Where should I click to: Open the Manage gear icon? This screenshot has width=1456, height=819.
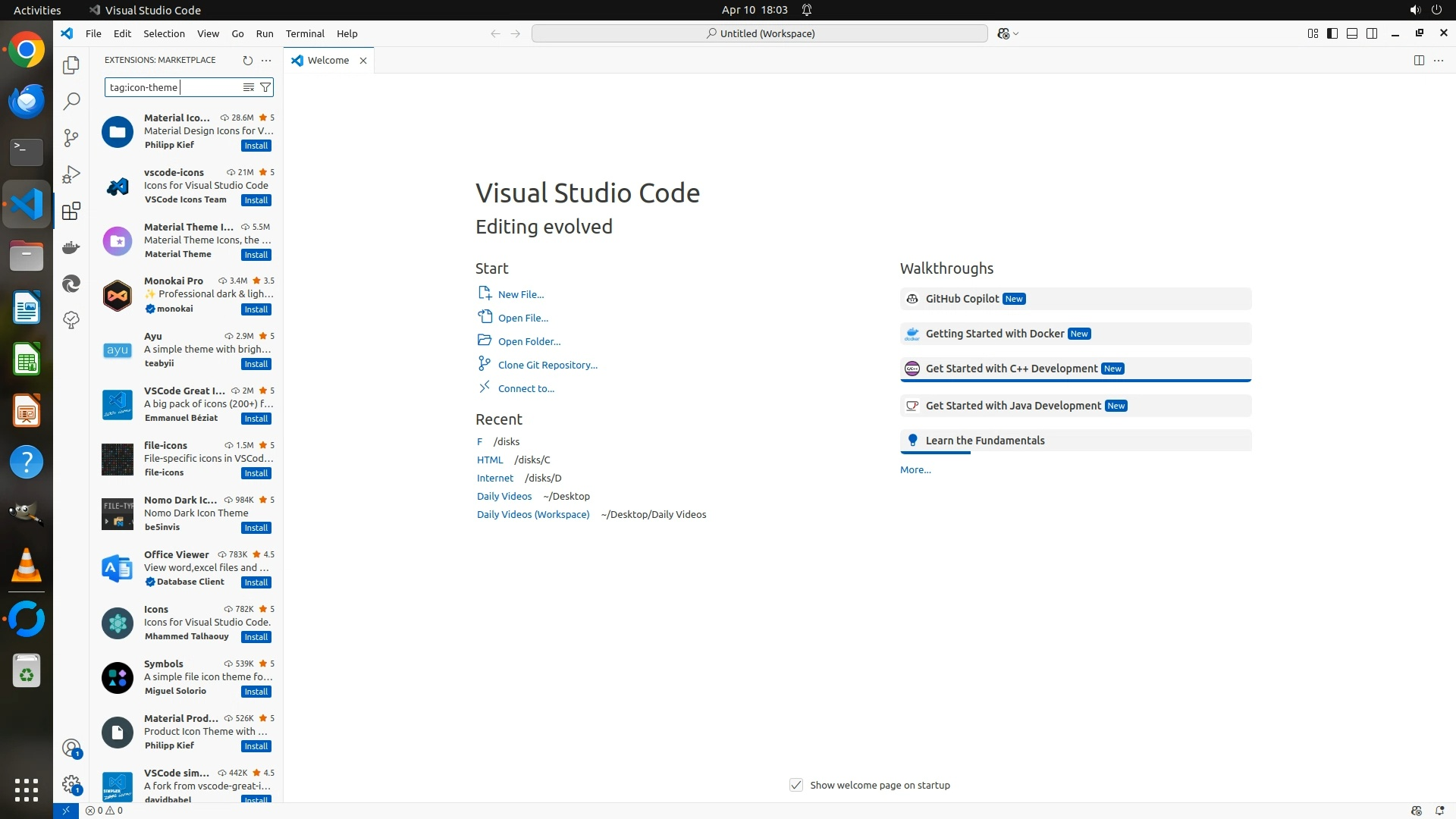pos(71,784)
